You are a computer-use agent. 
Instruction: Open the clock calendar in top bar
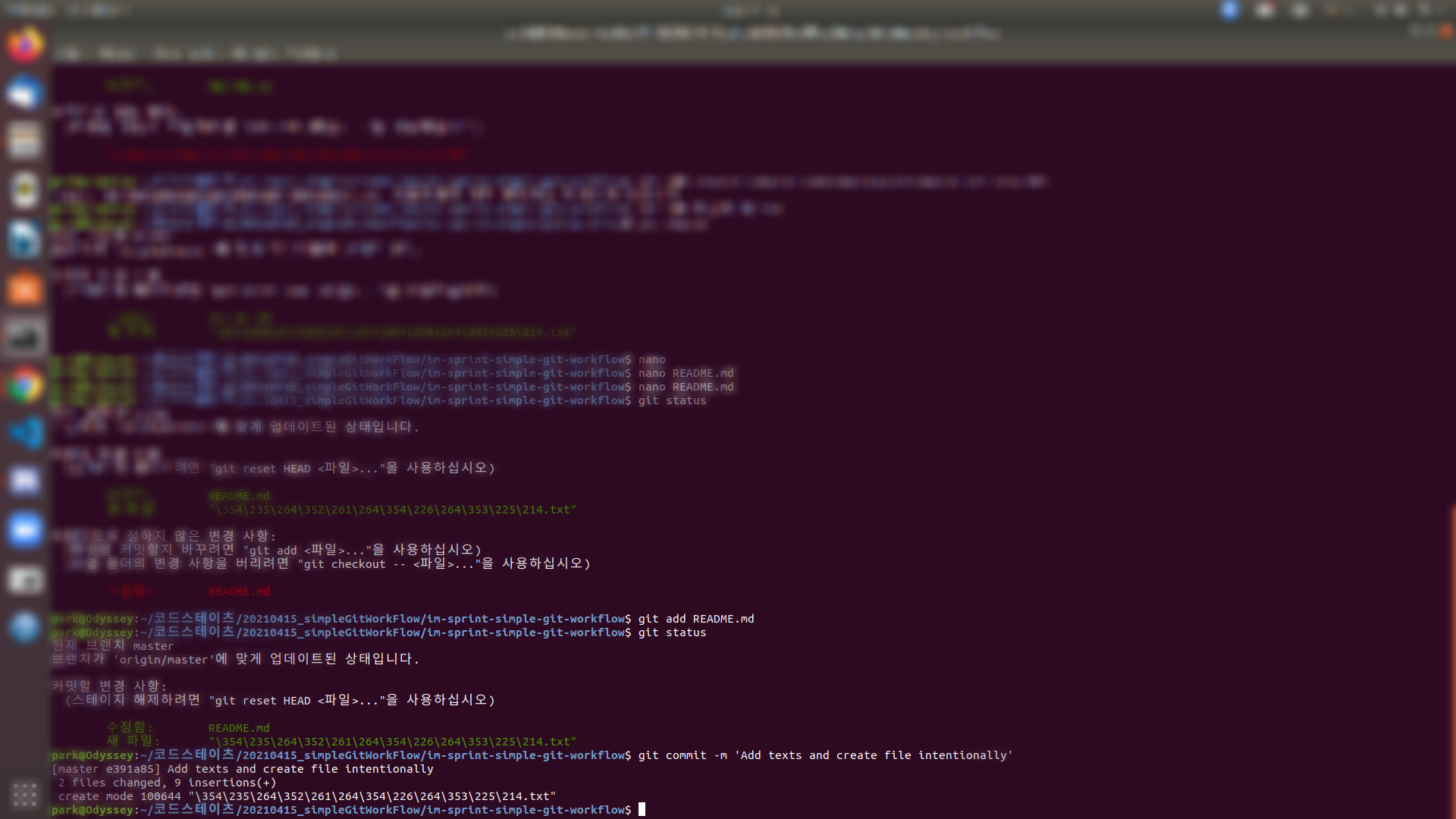click(x=751, y=10)
